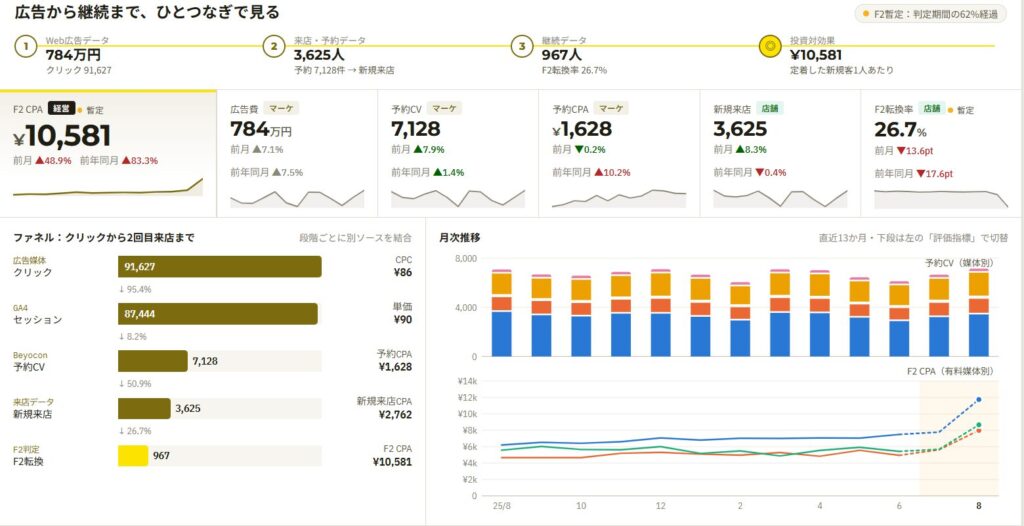Screen dimensions: 1024x526
Task: Click 前年同月 ▲10.2% in 予約CPA card
Action: coord(591,173)
